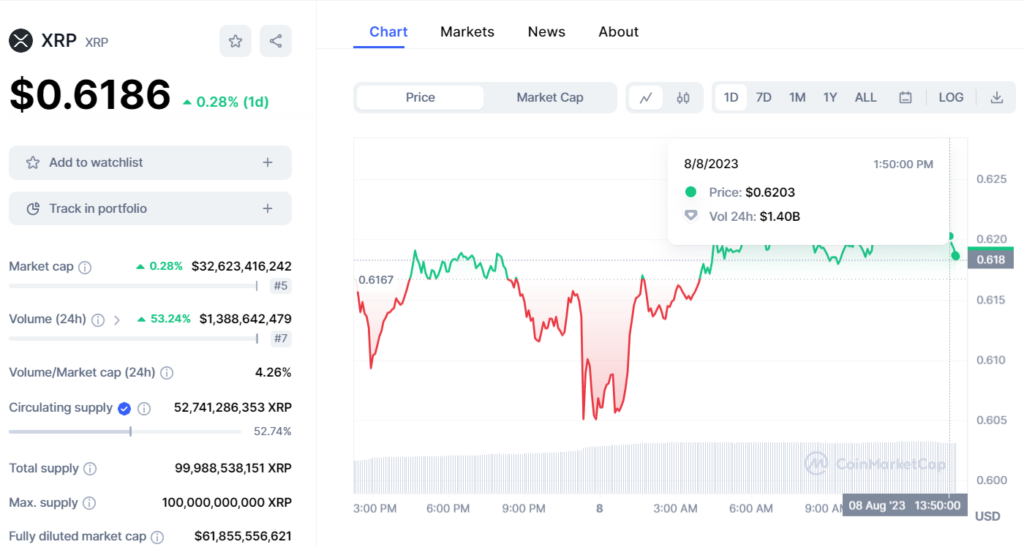Expand Volume (24h) chevron arrow

pos(117,320)
